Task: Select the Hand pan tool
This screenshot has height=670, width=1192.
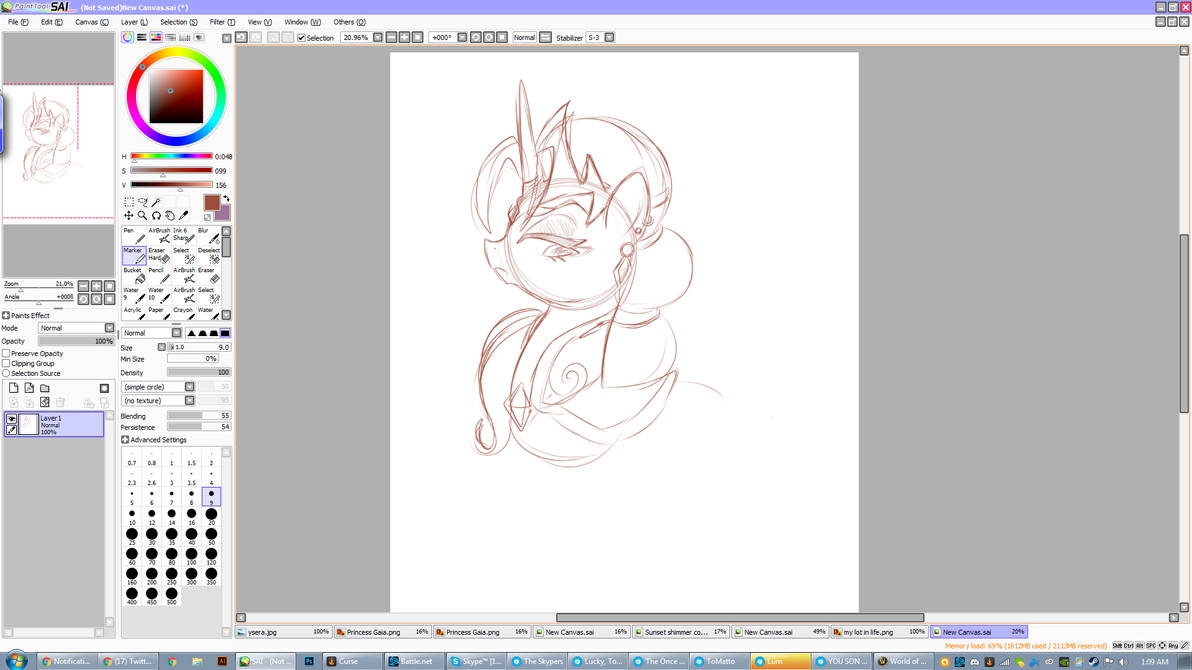Action: [170, 216]
